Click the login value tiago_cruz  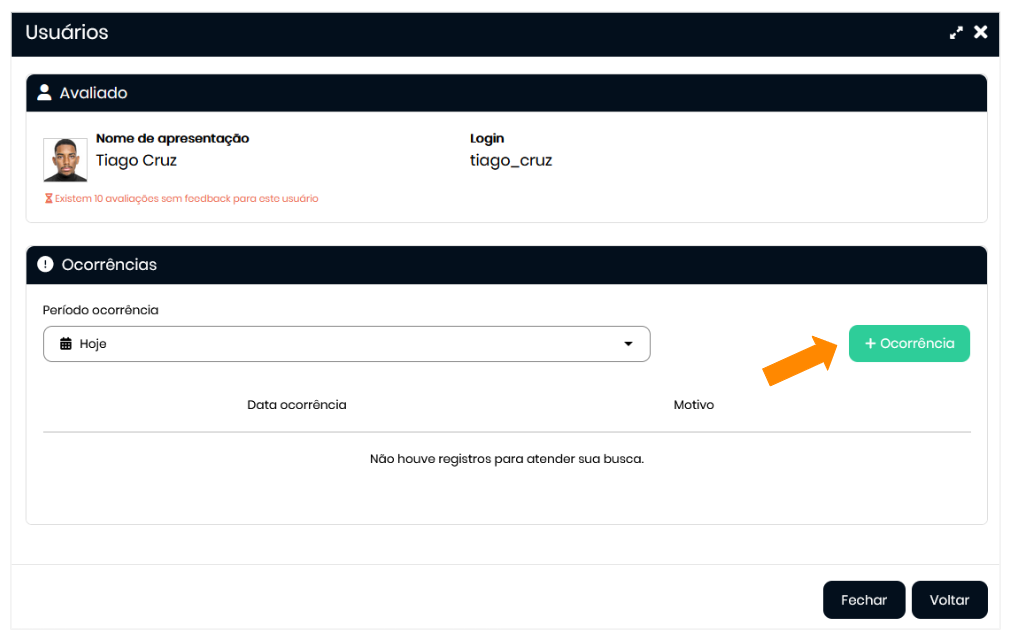pos(511,160)
